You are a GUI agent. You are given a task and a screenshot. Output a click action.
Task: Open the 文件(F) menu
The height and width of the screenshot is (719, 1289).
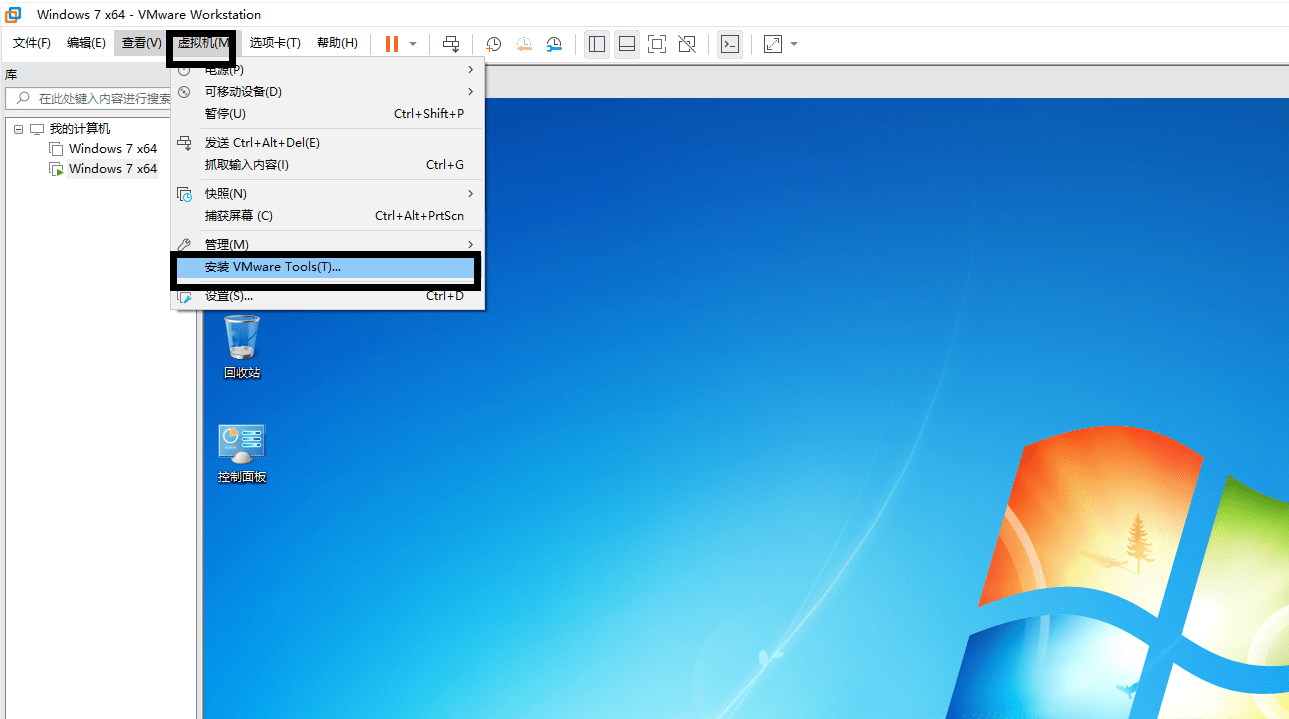[x=32, y=43]
